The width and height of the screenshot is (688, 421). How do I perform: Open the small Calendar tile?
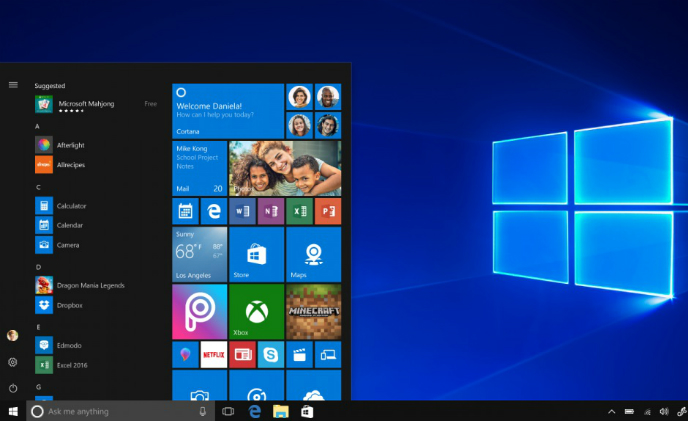[x=185, y=211]
